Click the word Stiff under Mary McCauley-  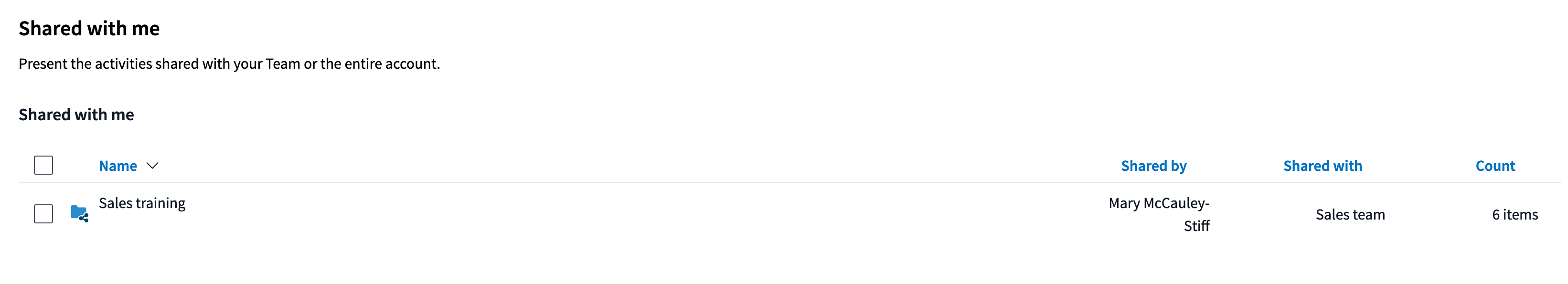1197,226
